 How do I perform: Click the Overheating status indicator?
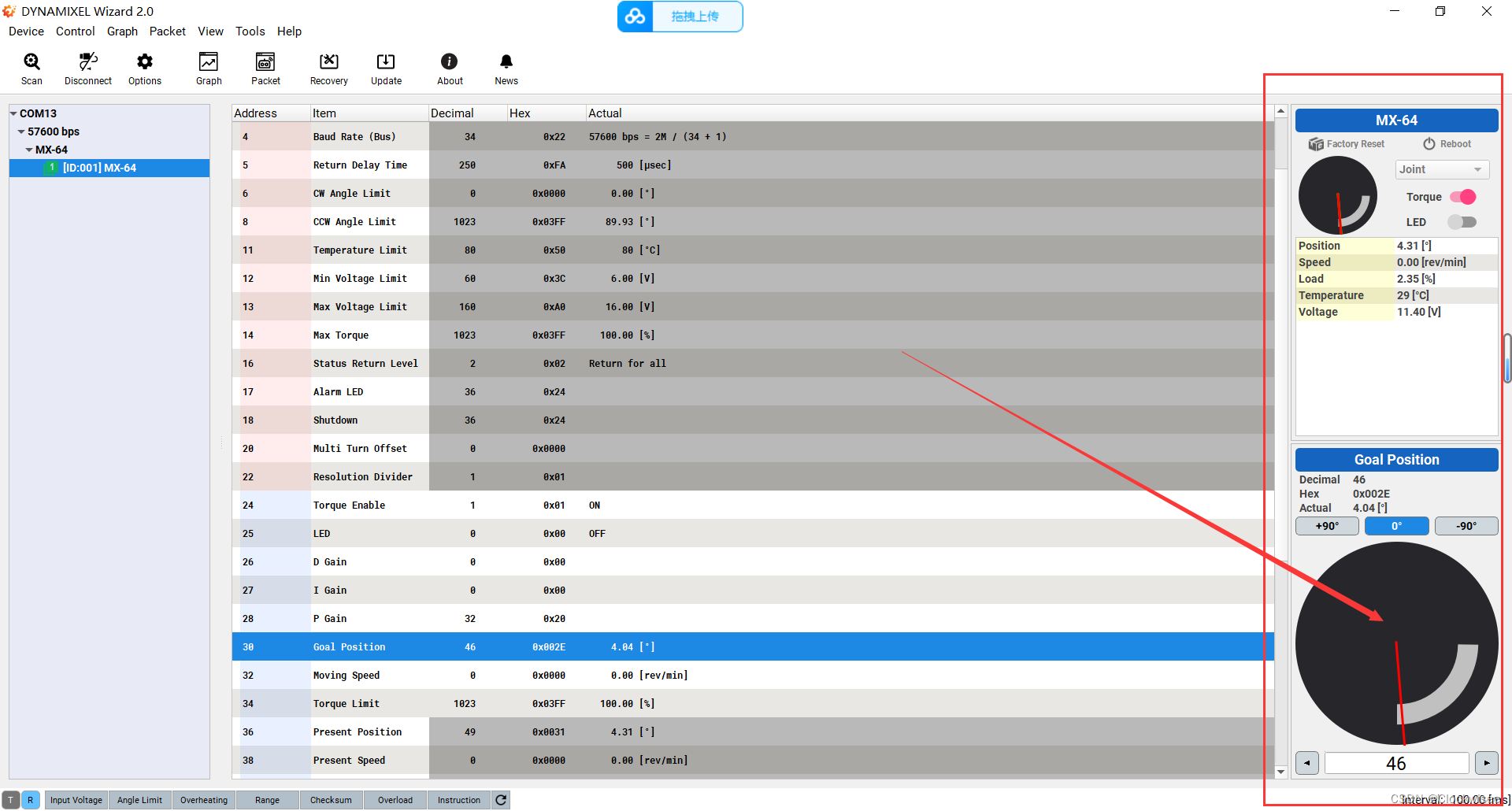(204, 800)
